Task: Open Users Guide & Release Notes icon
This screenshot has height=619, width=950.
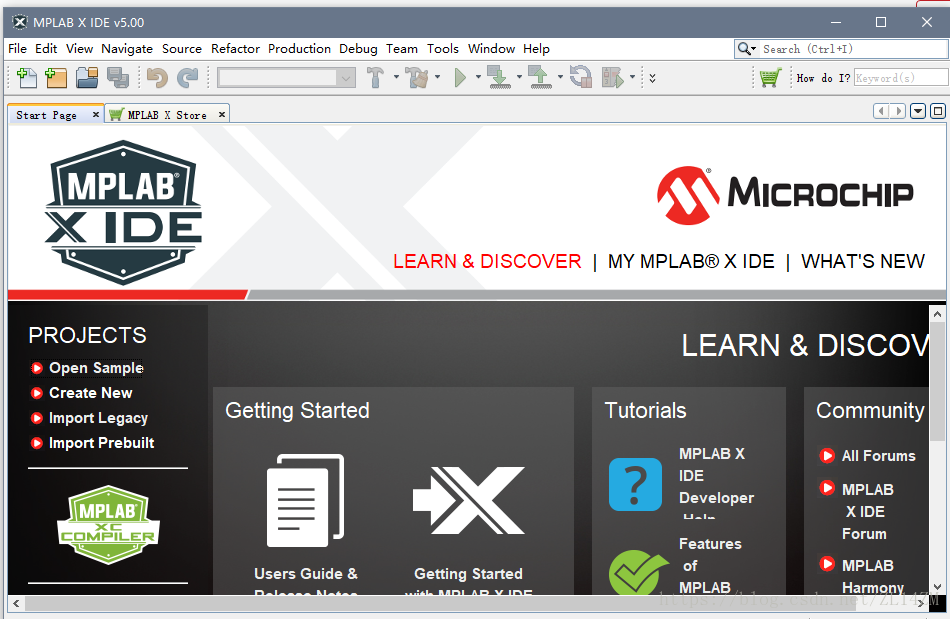Action: pyautogui.click(x=306, y=500)
